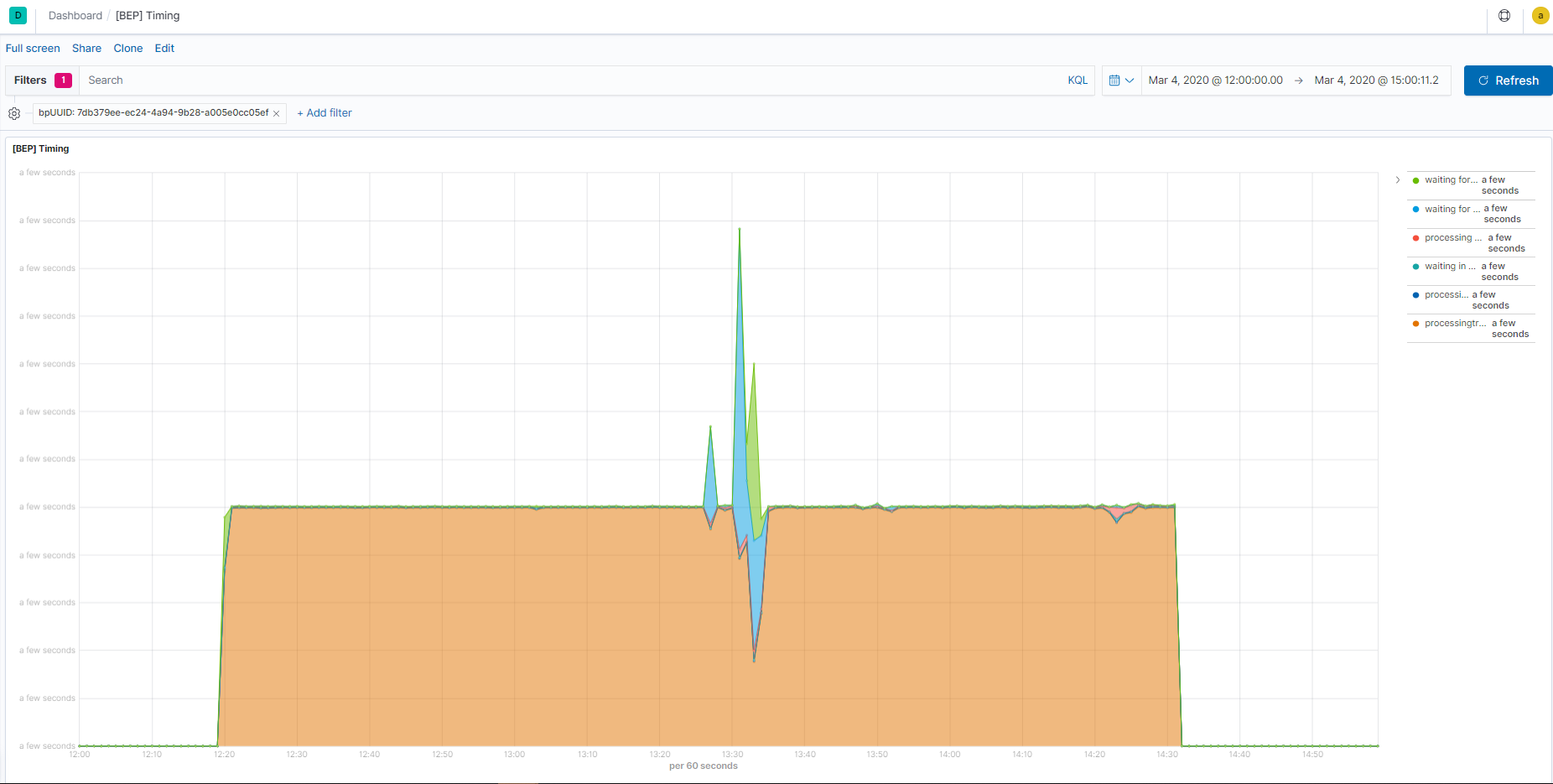The width and height of the screenshot is (1553, 784).
Task: Open the bpUUID filter pill
Action: [x=153, y=113]
